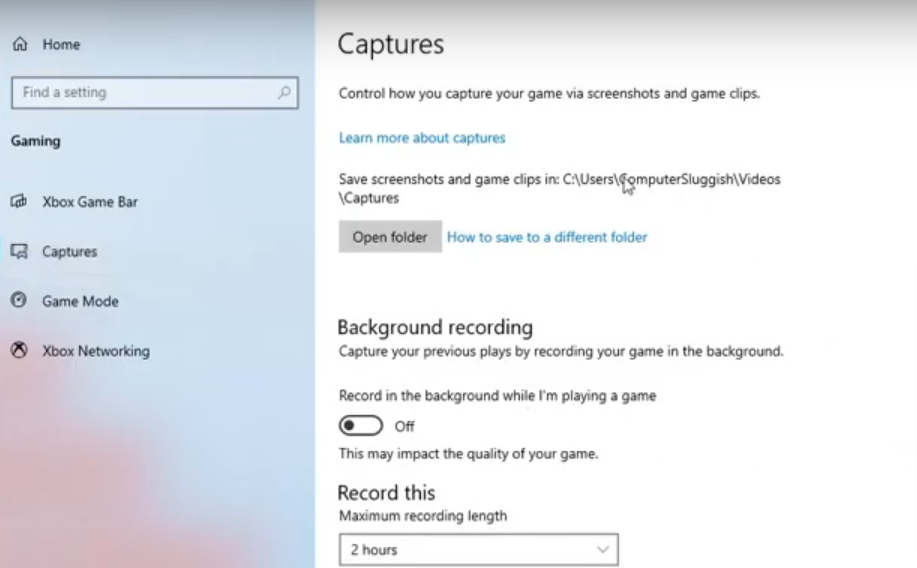Image resolution: width=917 pixels, height=568 pixels.
Task: Click the Xbox Networking logo icon
Action: 19,350
